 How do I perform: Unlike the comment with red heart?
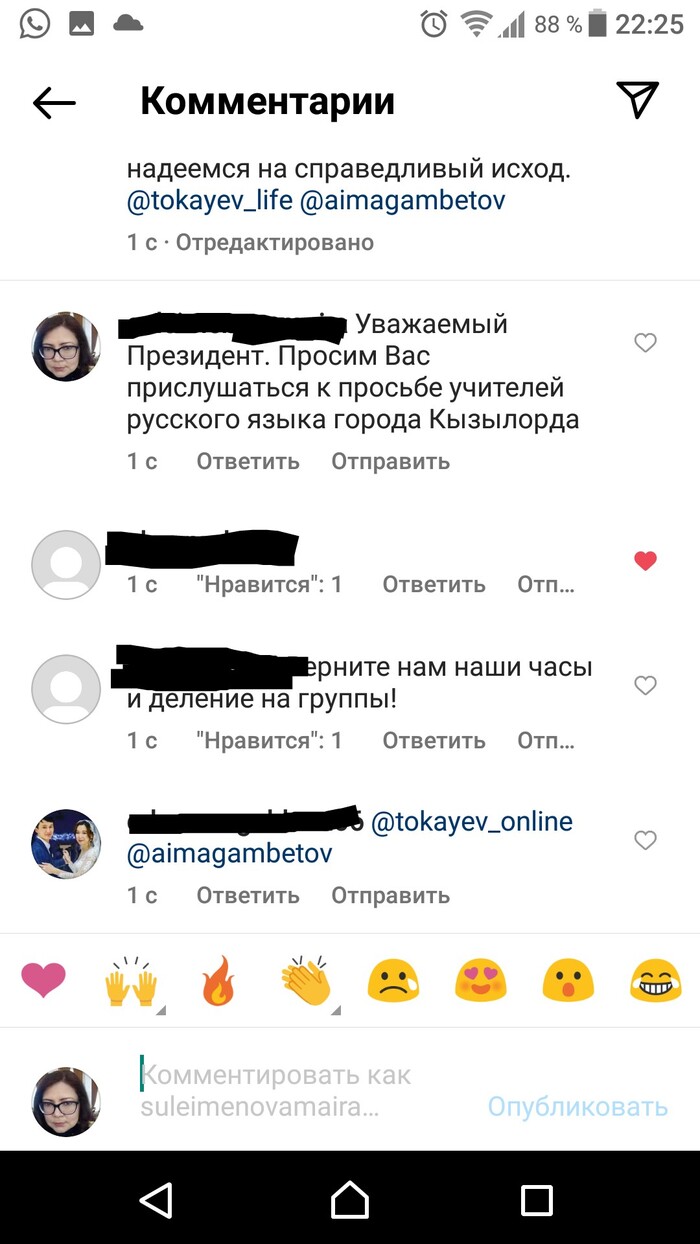646,561
